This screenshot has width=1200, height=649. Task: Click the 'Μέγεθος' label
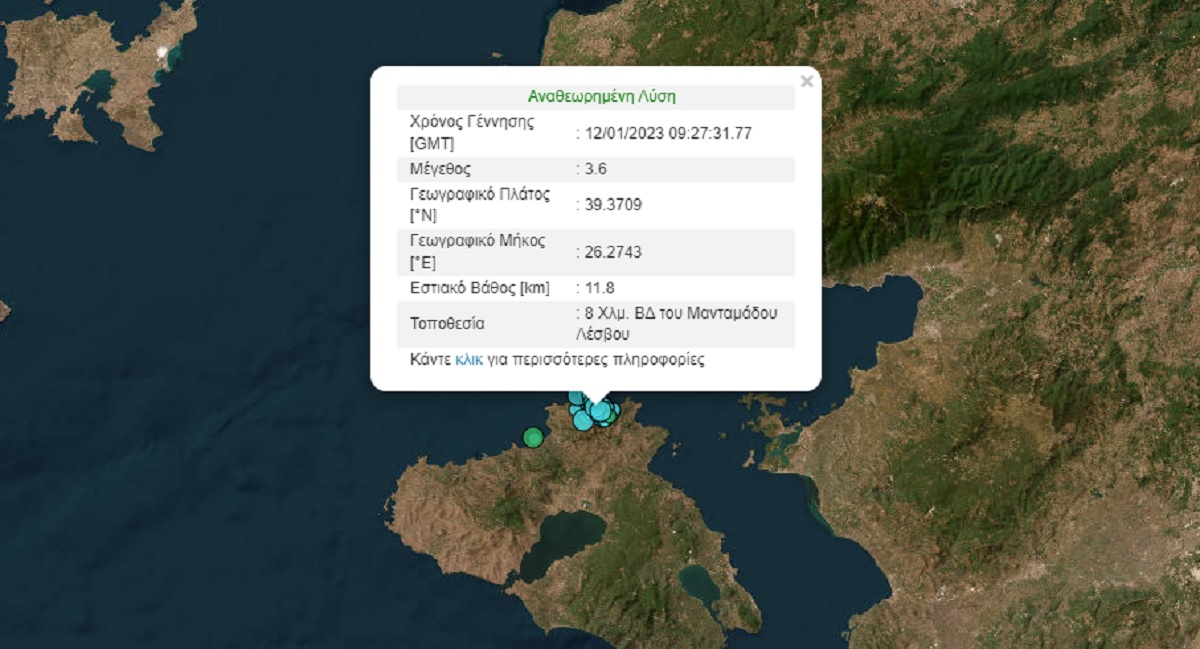[x=440, y=169]
